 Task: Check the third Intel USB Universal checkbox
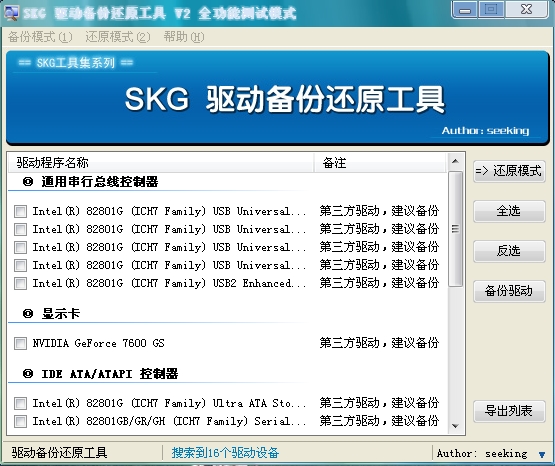coord(20,247)
